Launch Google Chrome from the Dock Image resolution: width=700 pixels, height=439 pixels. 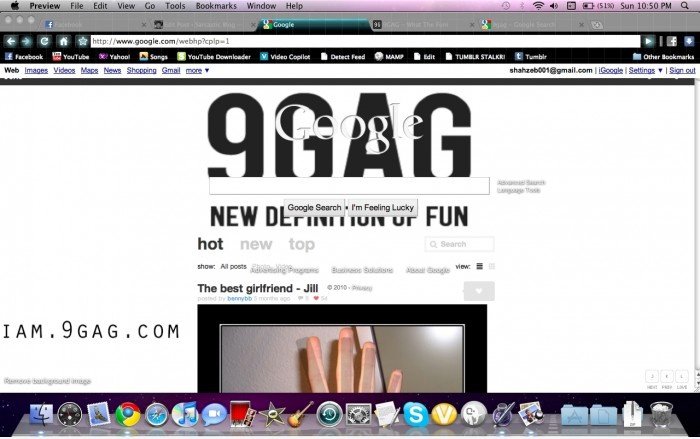(x=128, y=414)
